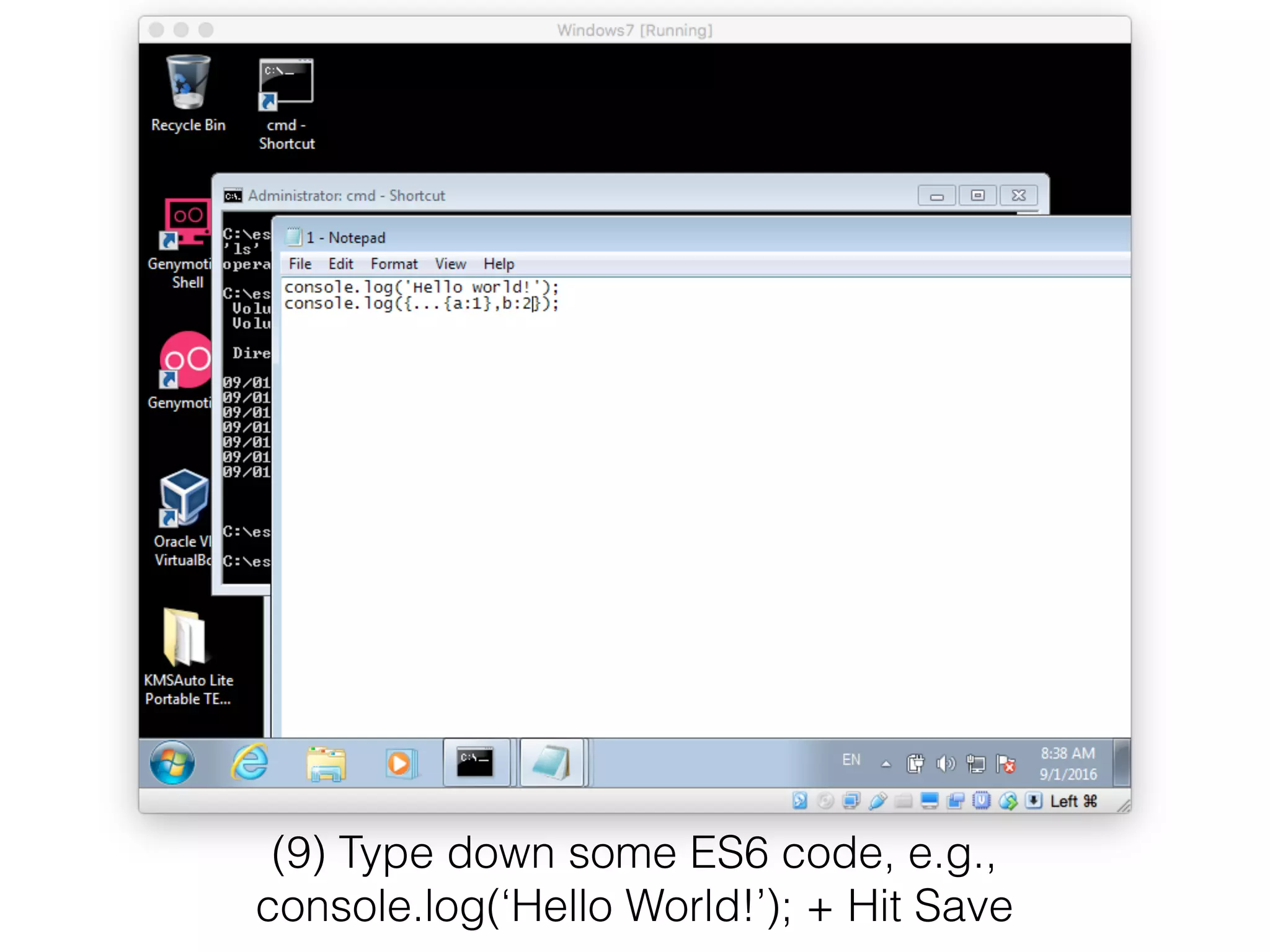This screenshot has width=1270, height=952.
Task: Open Notepad's Format menu
Action: click(394, 264)
